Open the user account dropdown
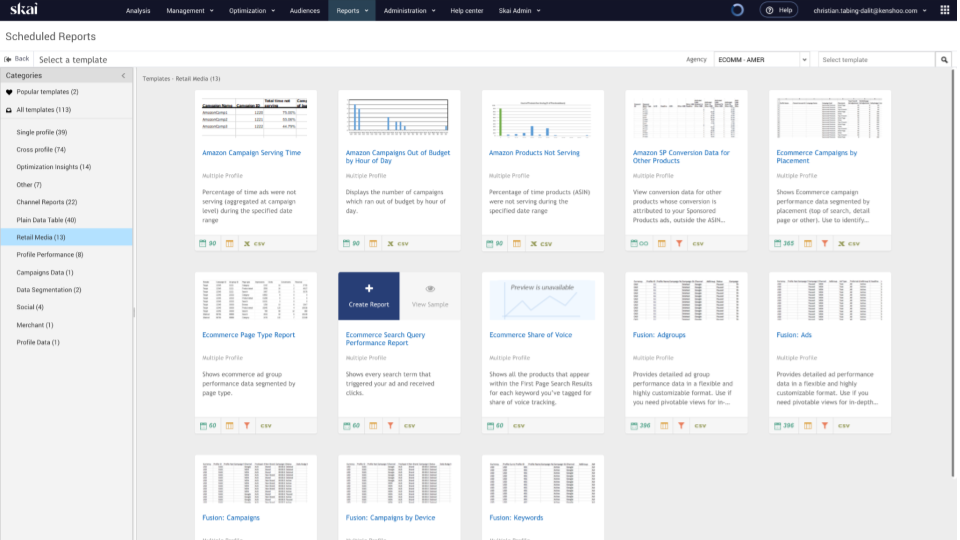Viewport: 960px width, 540px height. tap(869, 10)
